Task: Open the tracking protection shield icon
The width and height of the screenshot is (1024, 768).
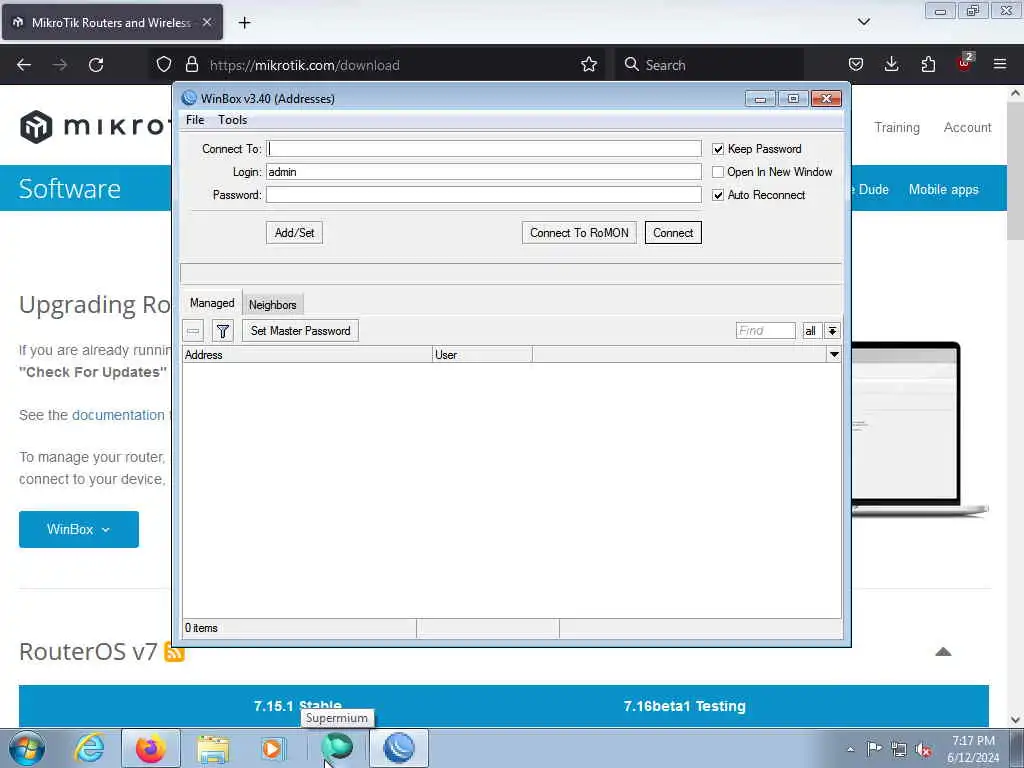Action: coord(164,65)
